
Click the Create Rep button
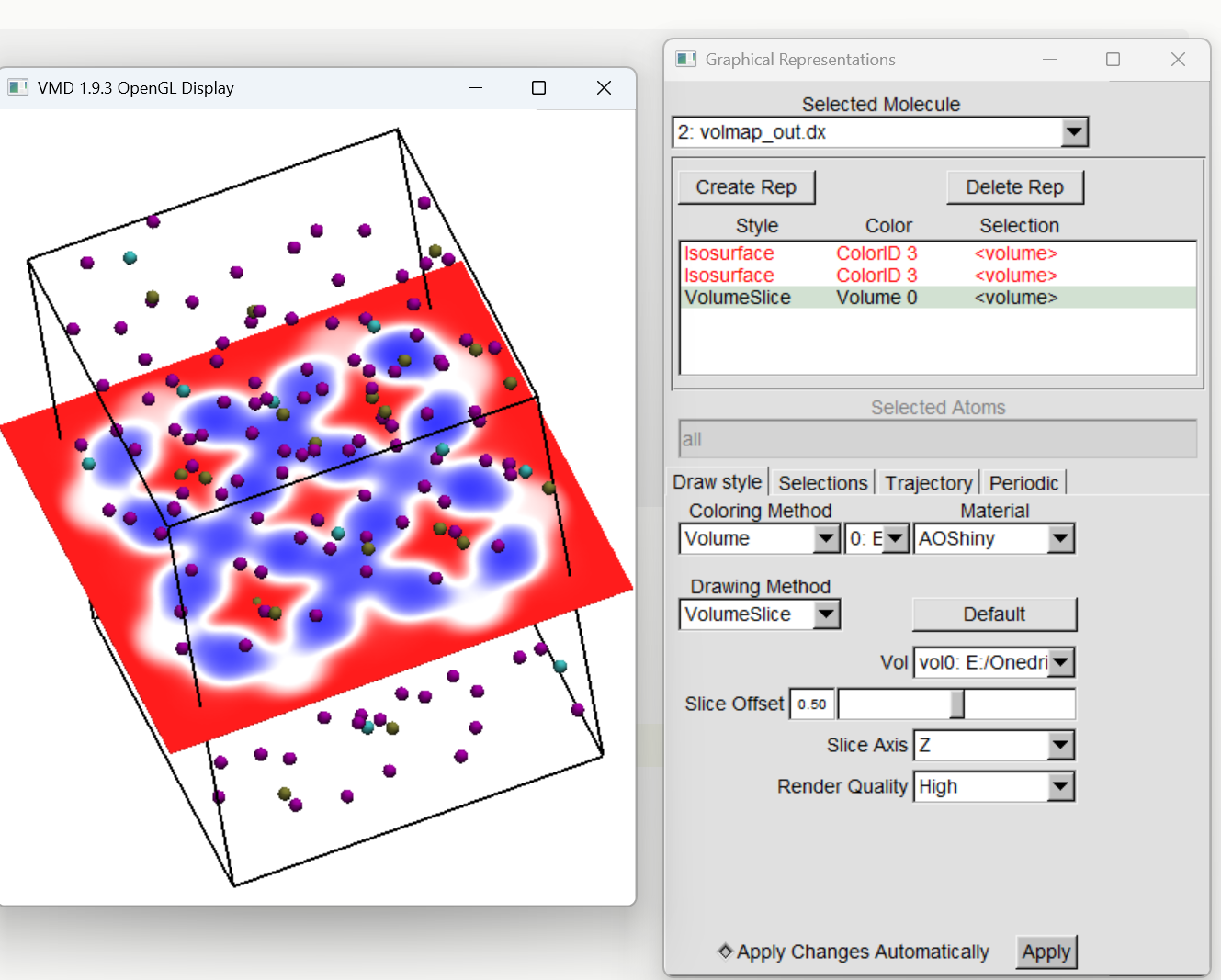tap(746, 187)
